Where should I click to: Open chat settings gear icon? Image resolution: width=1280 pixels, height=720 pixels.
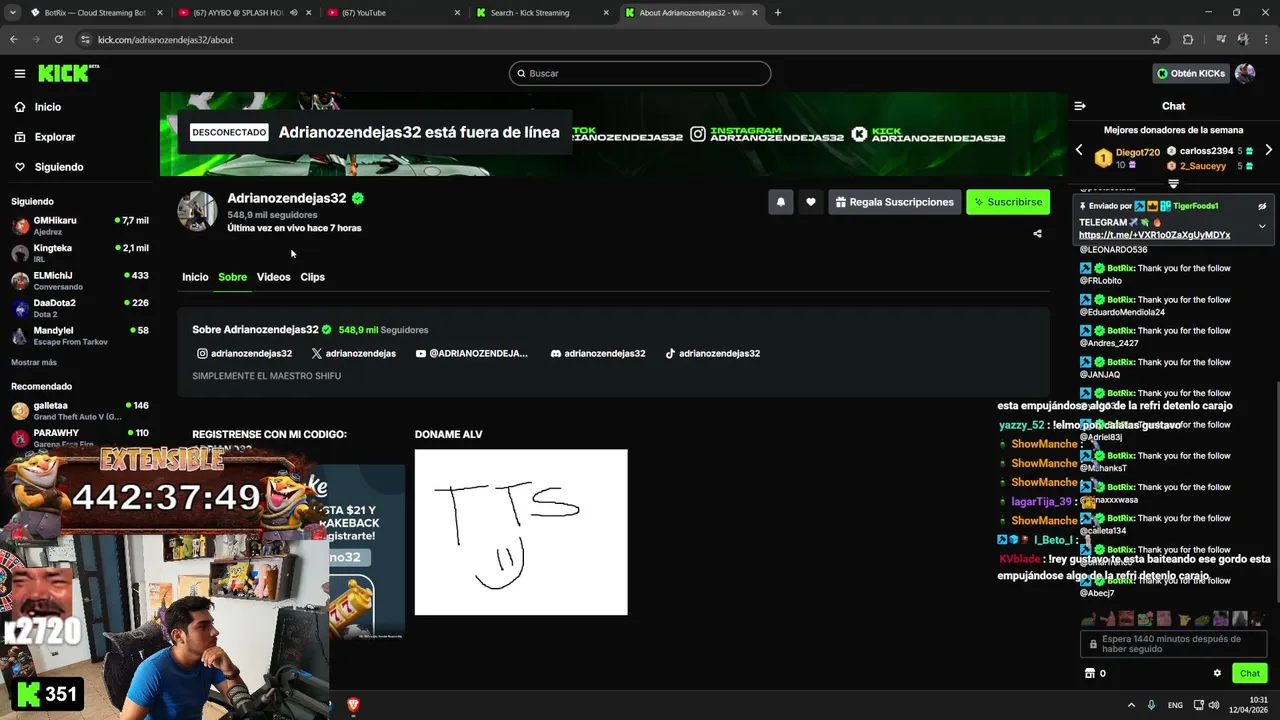[1217, 673]
